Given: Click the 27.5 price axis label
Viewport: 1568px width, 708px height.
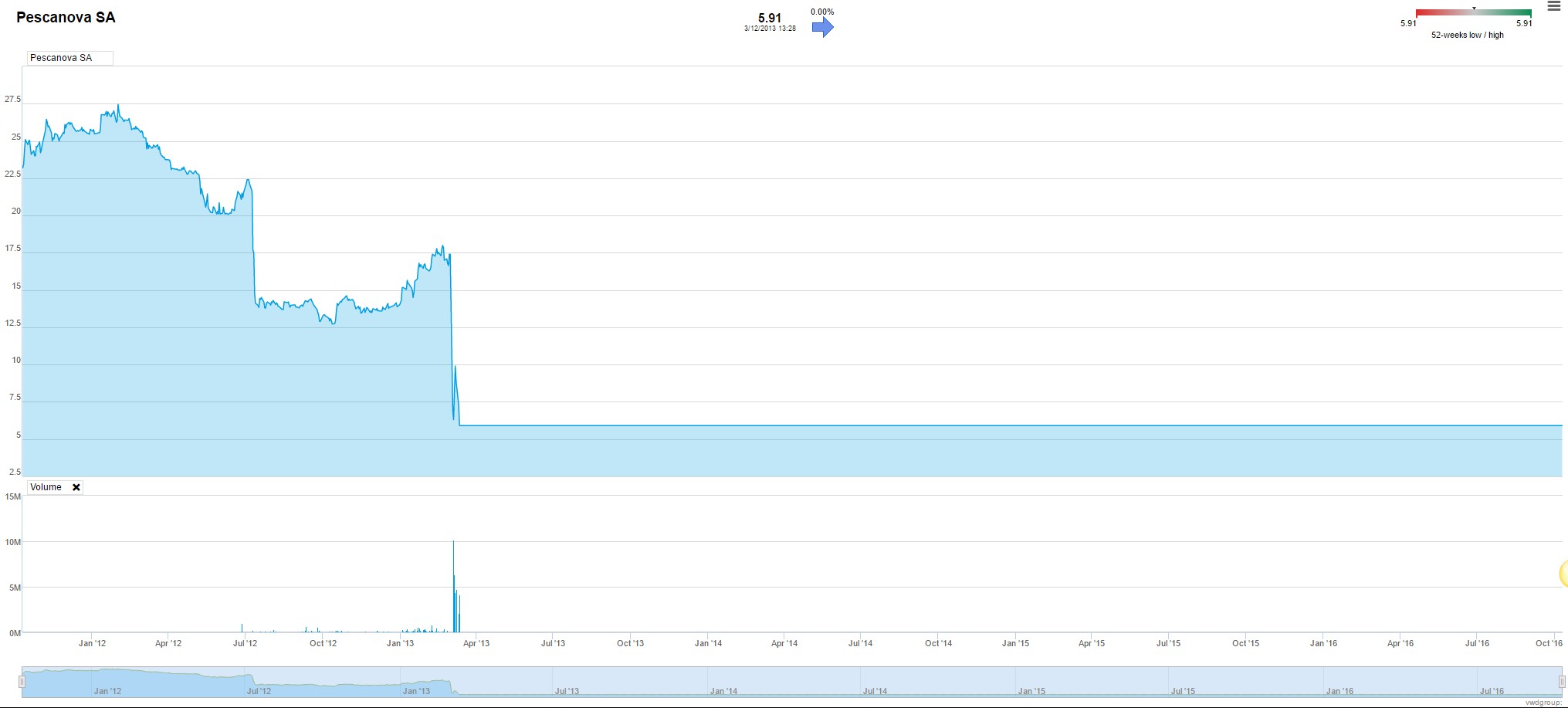Looking at the screenshot, I should click(12, 100).
